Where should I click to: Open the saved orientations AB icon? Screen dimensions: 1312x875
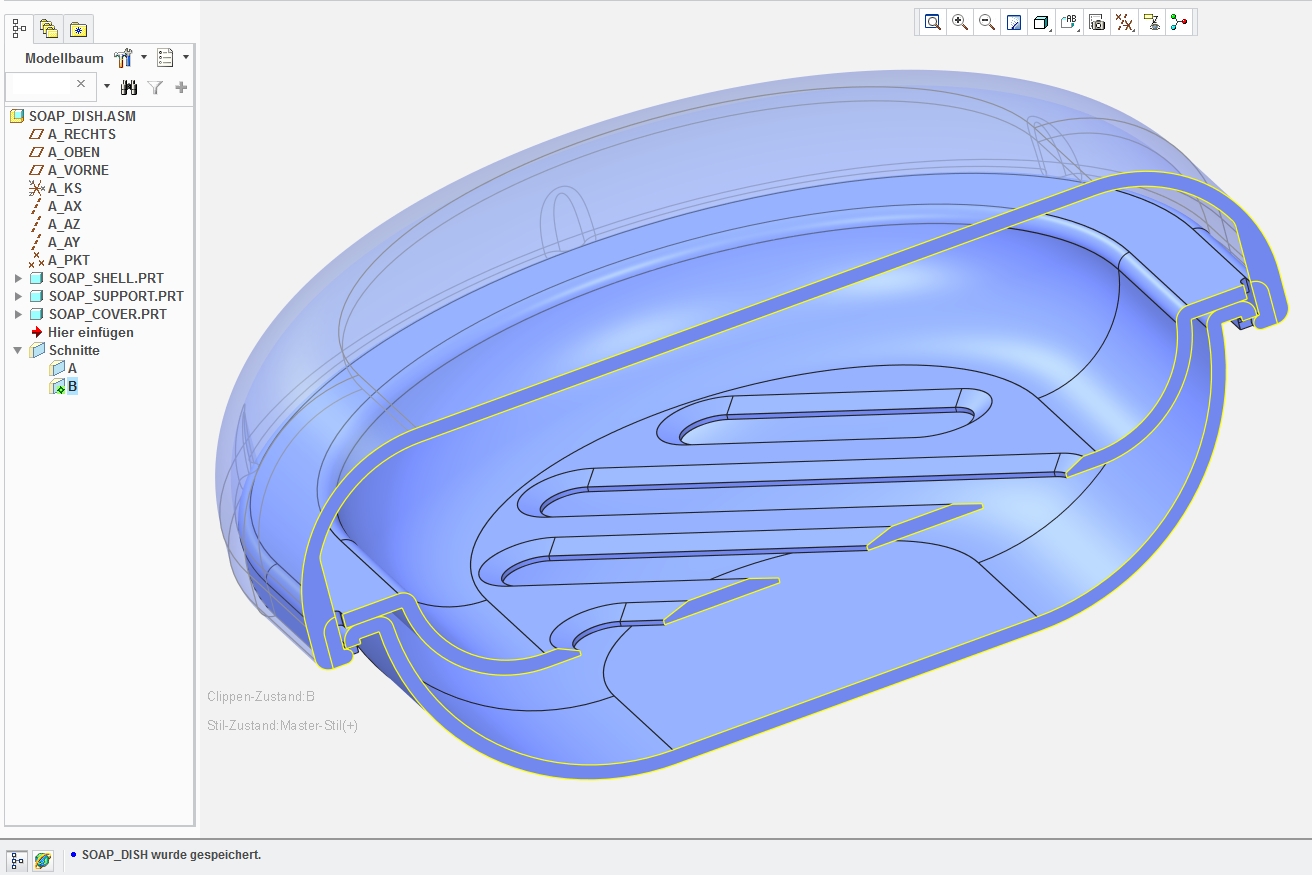(1069, 22)
